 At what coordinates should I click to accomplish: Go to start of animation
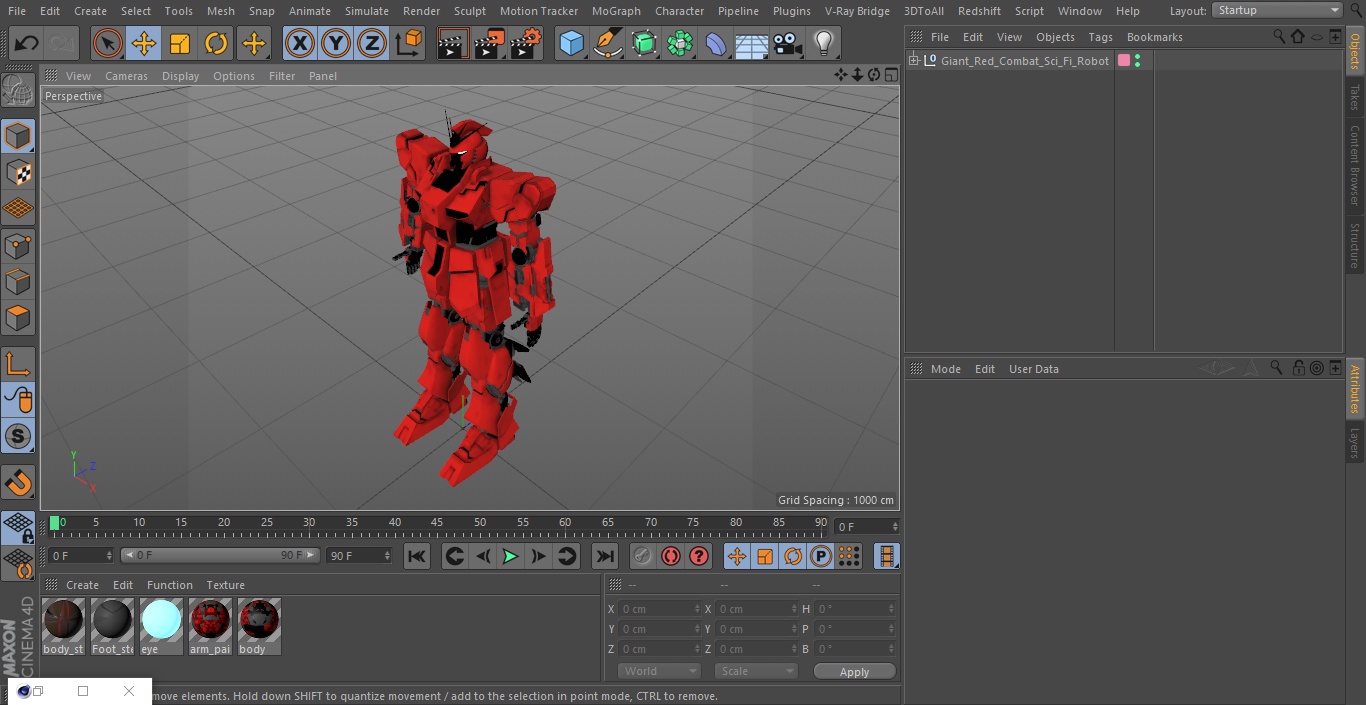point(417,556)
